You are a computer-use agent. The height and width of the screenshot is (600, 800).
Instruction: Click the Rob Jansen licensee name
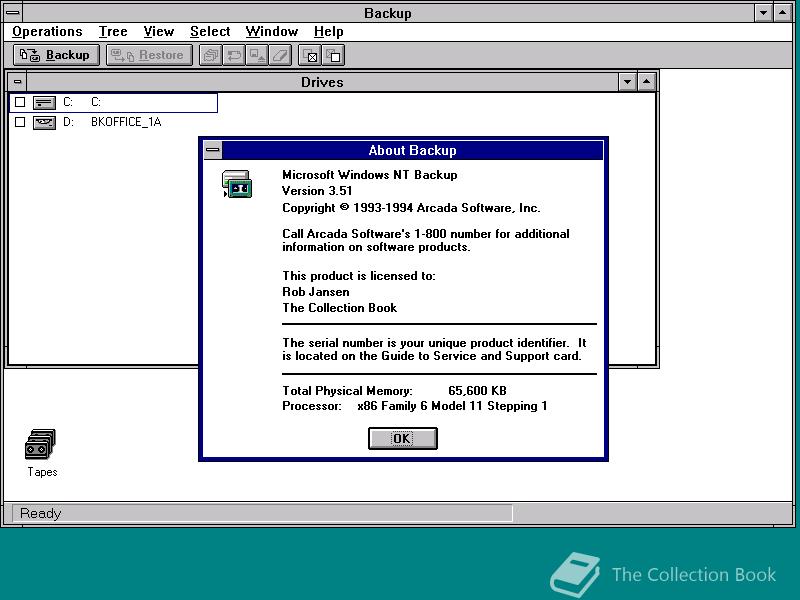click(x=316, y=292)
